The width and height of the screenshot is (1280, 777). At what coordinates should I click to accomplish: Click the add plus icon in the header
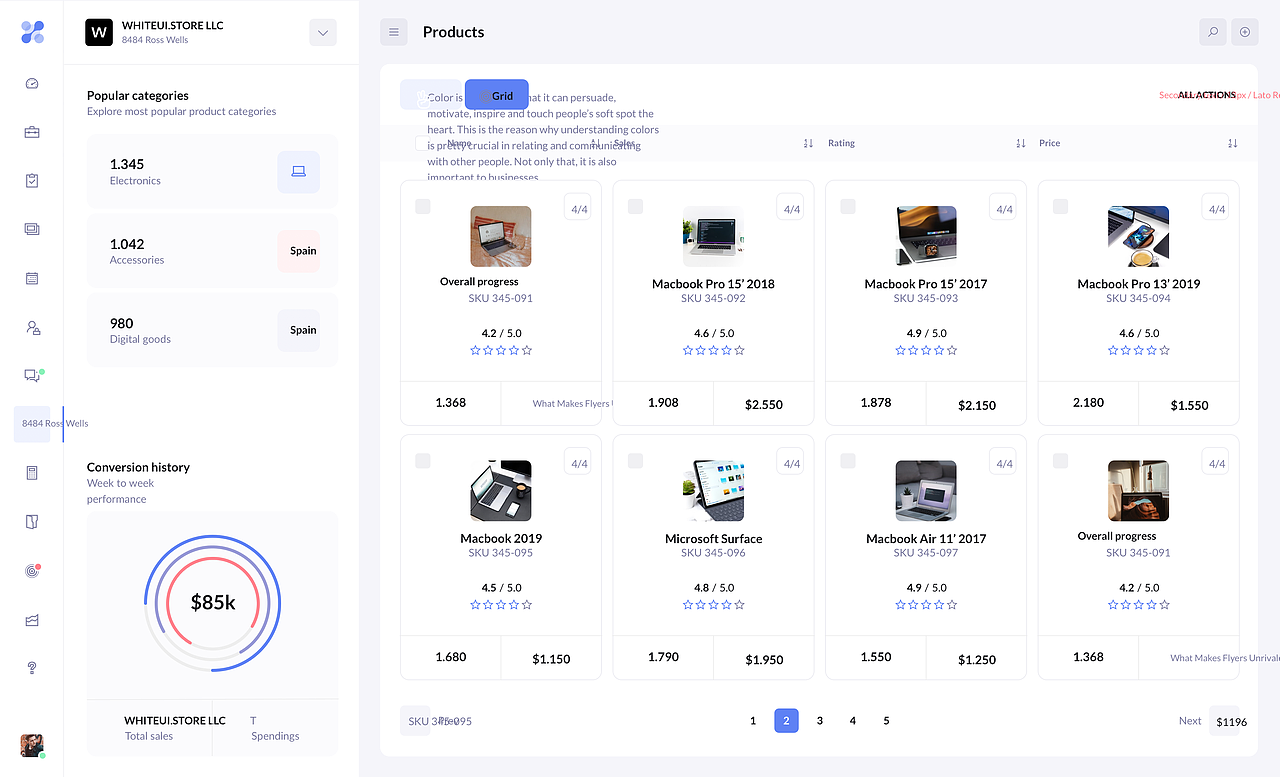pos(1245,32)
